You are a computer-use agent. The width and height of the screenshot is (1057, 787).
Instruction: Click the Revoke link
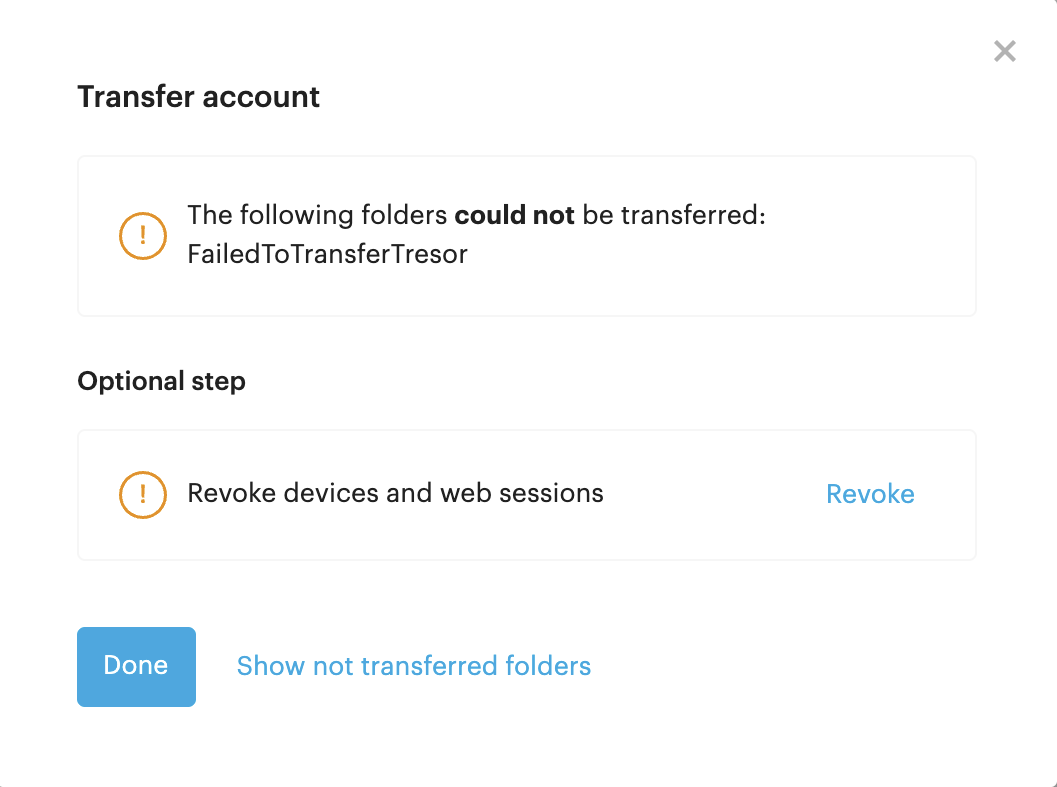click(x=870, y=494)
